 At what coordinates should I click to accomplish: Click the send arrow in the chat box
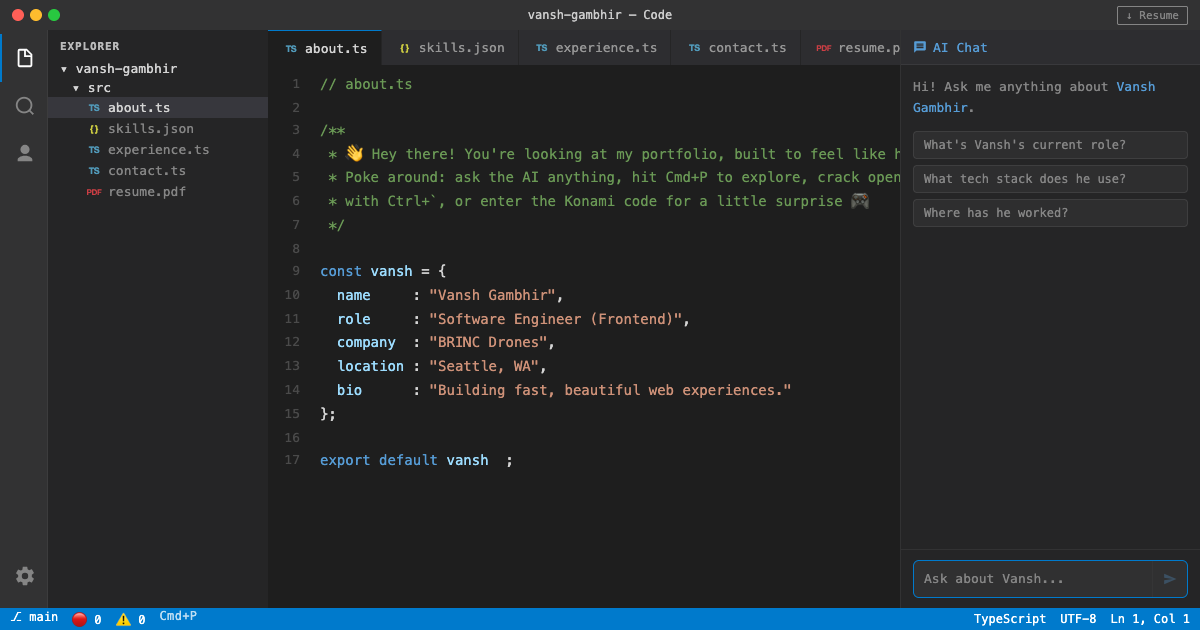point(1168,578)
